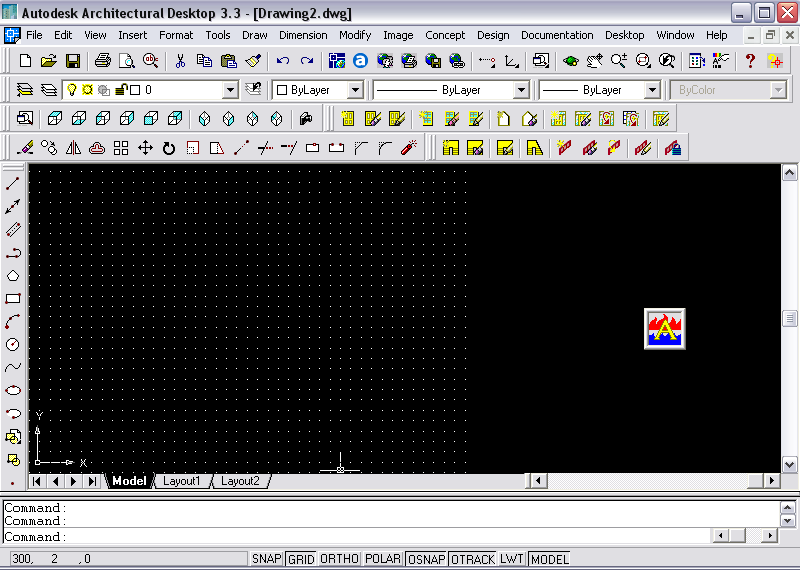
Task: Select the Line draw tool
Action: tap(13, 183)
